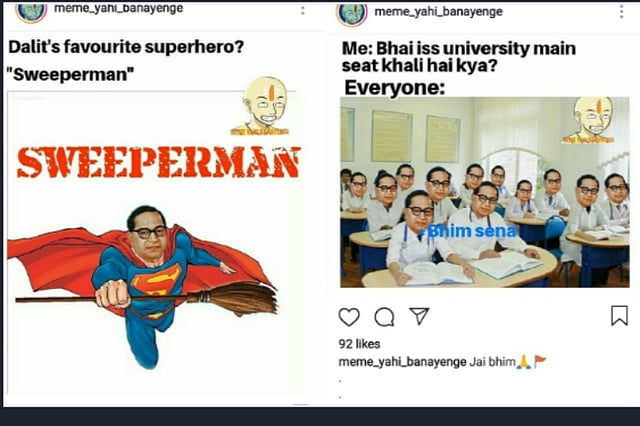Open comments via speech bubble icon
The width and height of the screenshot is (640, 426).
tap(384, 317)
